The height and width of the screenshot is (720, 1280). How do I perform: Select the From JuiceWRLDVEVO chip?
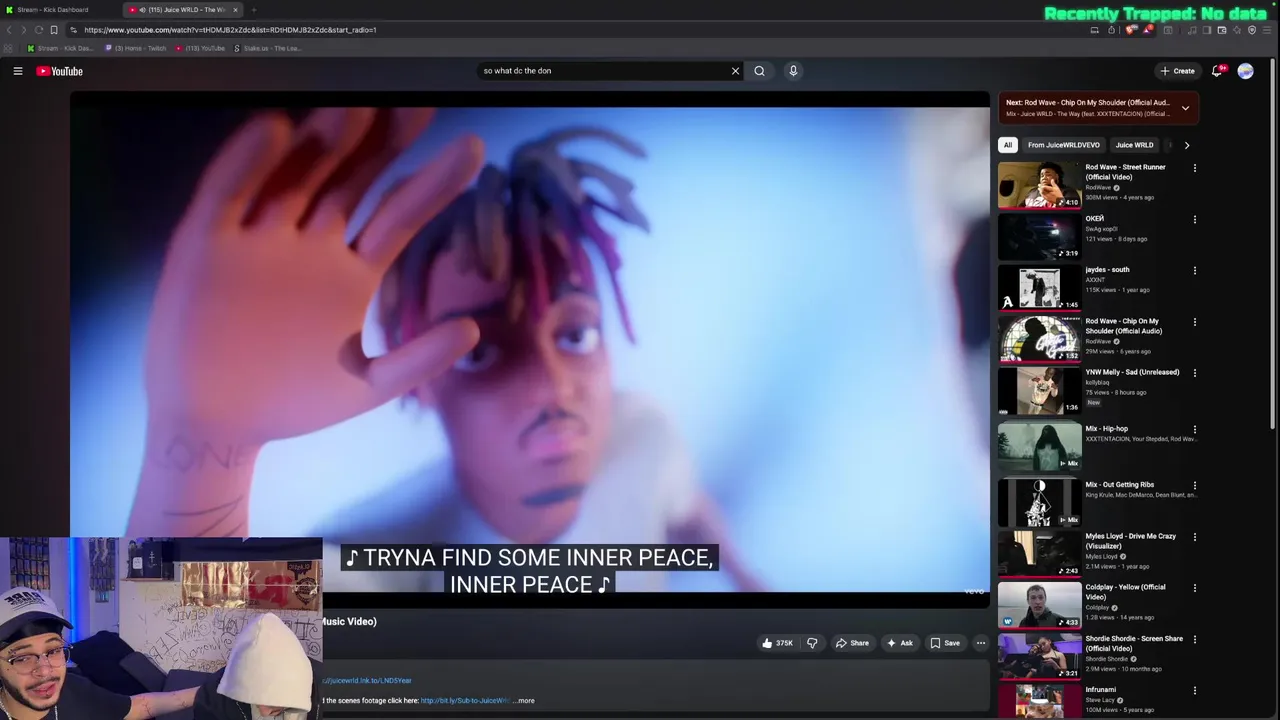pos(1063,145)
